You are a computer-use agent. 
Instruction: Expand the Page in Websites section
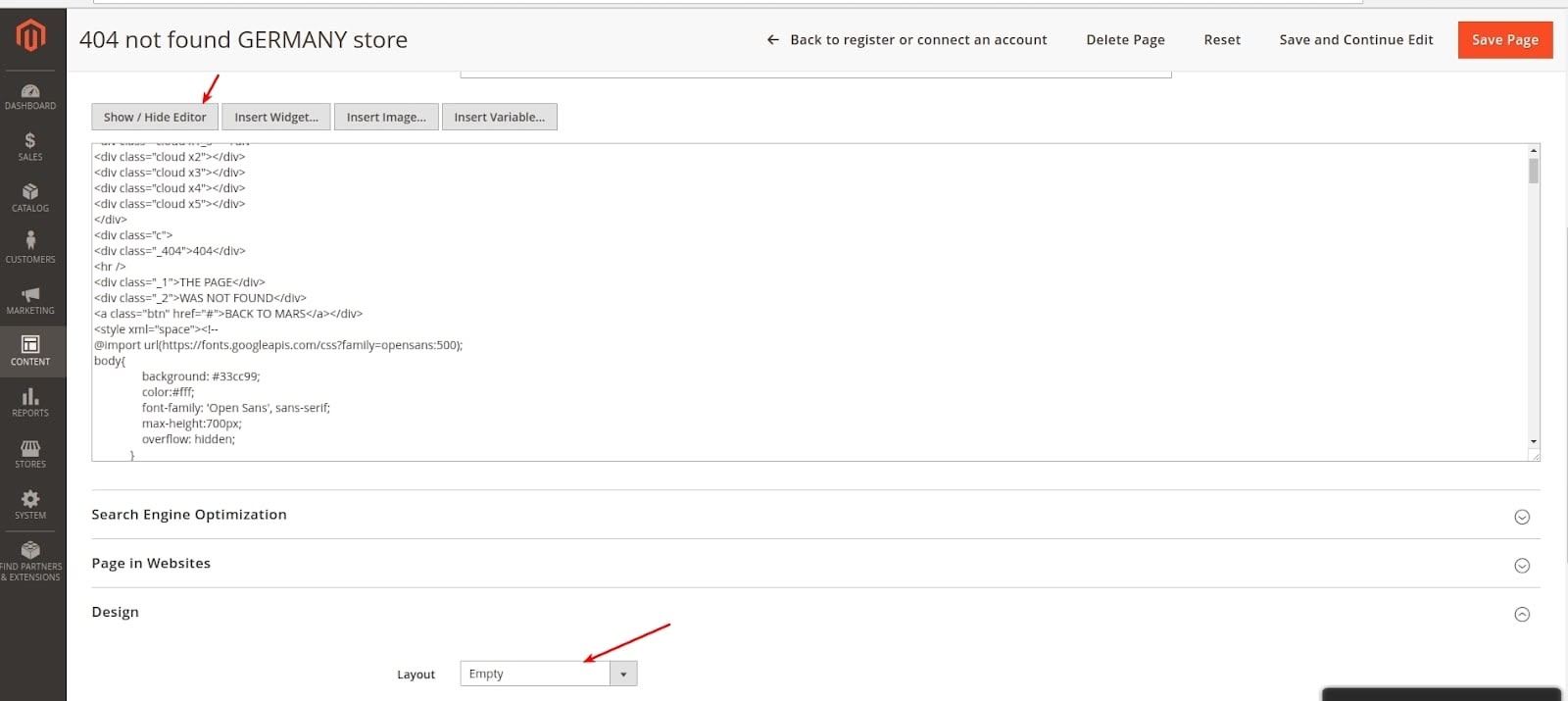pos(815,564)
